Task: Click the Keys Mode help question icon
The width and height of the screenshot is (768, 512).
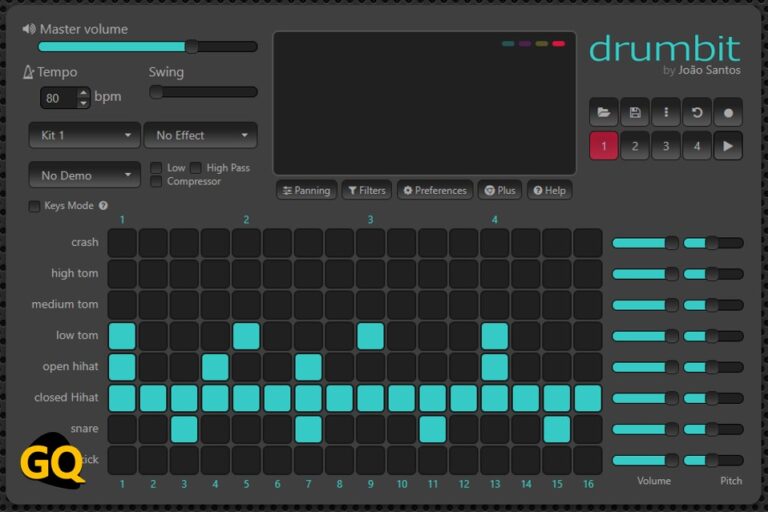Action: coord(103,206)
